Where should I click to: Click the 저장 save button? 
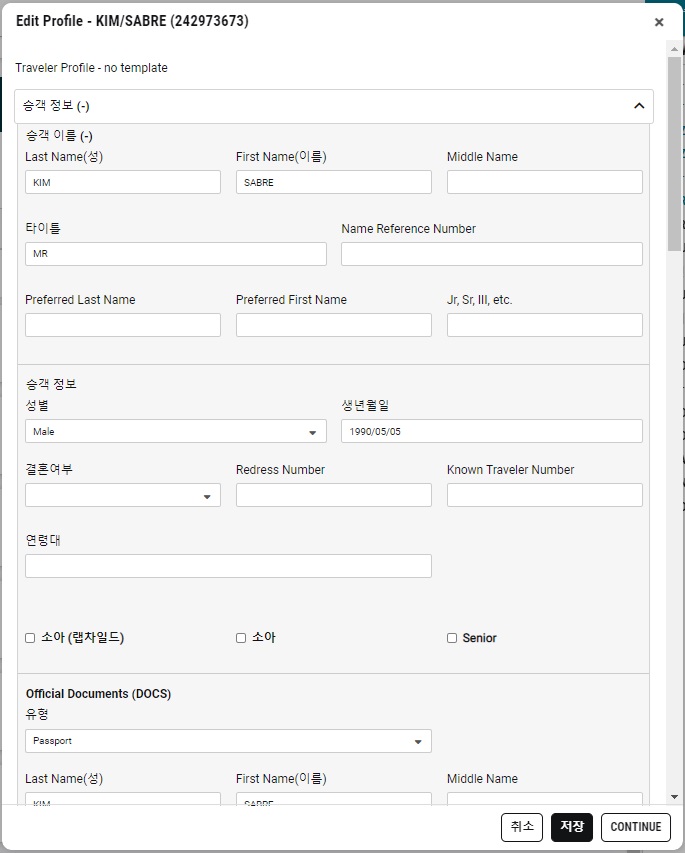[x=572, y=827]
